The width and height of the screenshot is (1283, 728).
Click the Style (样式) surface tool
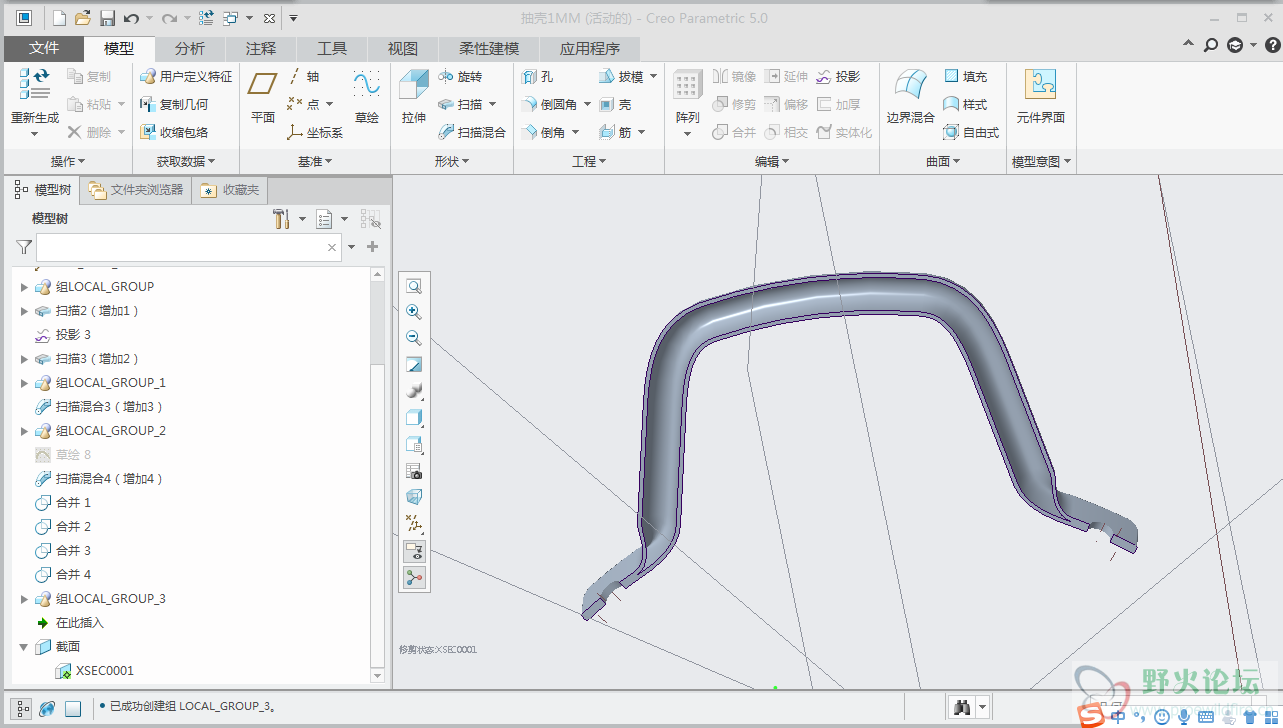(x=965, y=104)
